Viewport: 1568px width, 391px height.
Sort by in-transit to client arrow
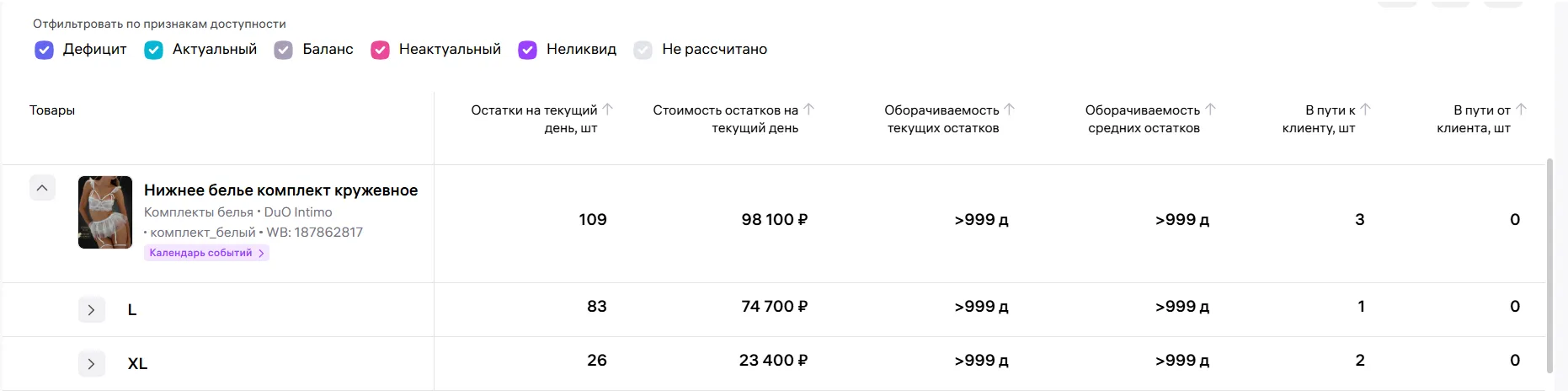[1366, 110]
